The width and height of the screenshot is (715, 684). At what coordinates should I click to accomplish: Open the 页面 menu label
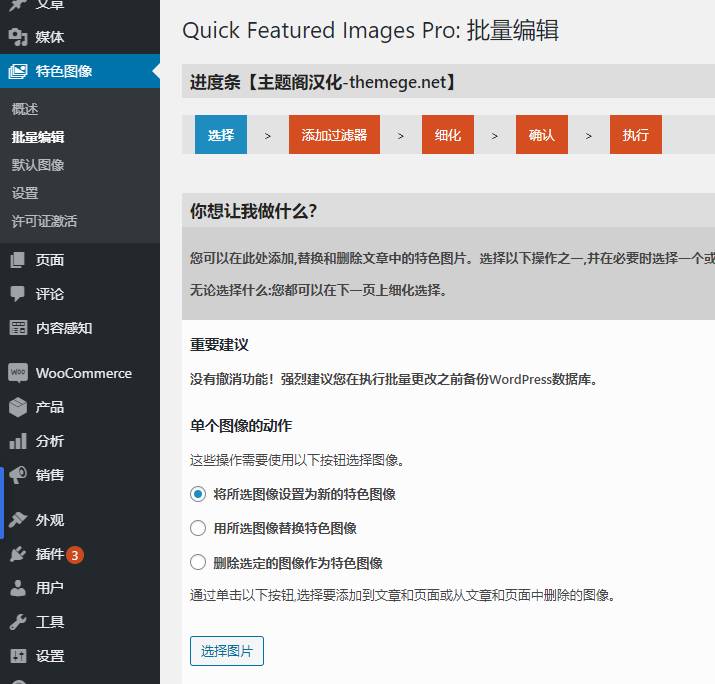click(50, 260)
